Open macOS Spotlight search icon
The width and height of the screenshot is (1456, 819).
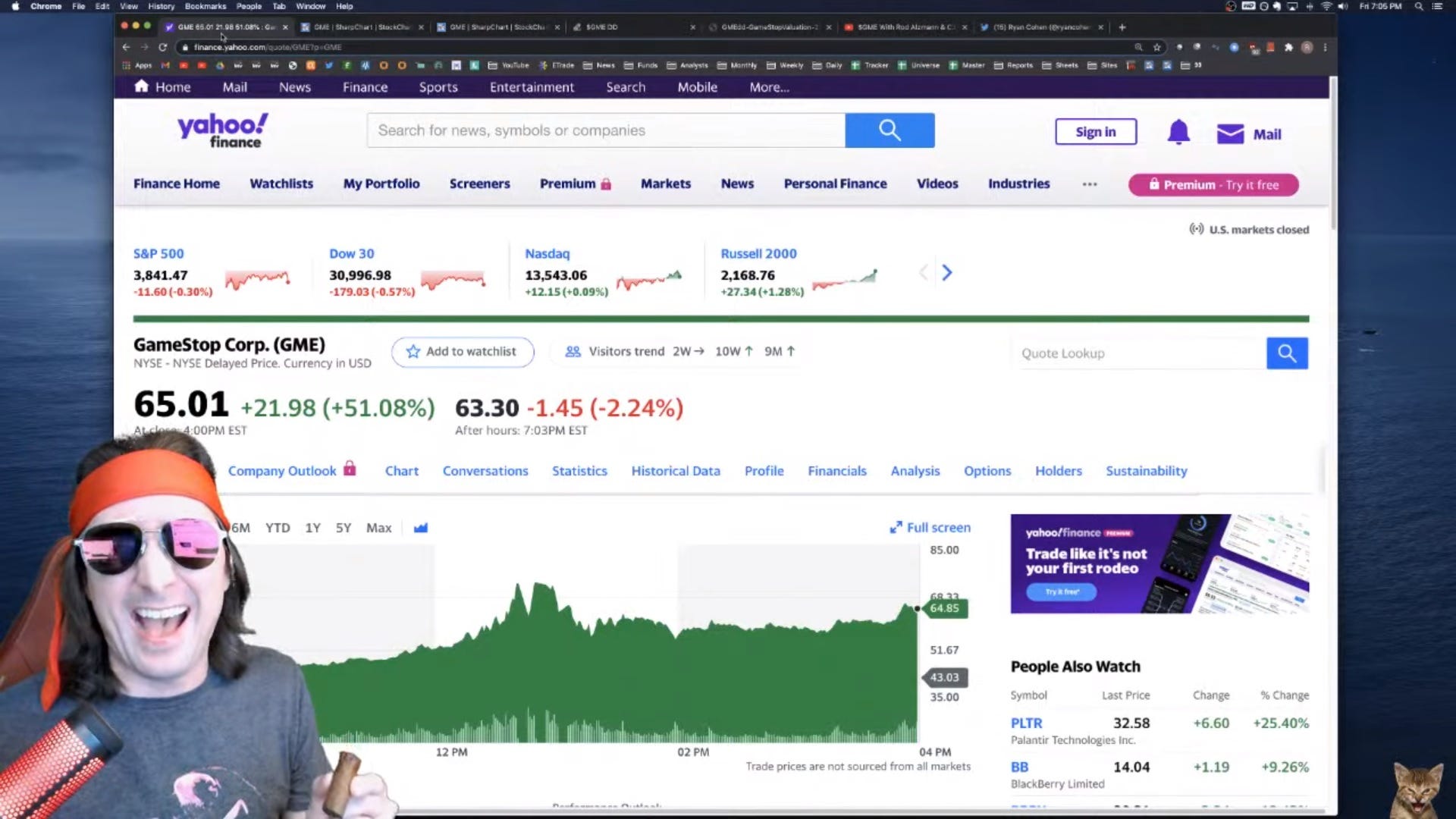pyautogui.click(x=1419, y=6)
